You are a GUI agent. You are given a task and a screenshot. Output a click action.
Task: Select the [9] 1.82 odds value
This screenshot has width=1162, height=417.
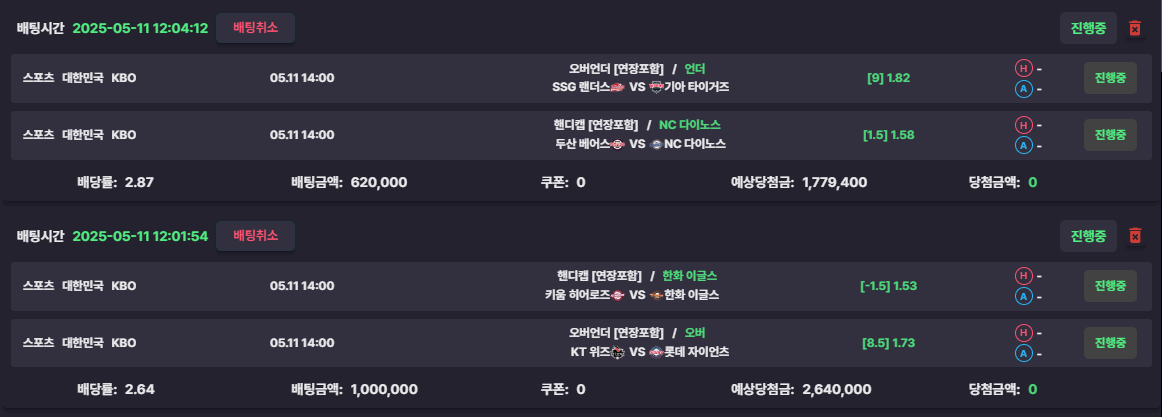889,78
